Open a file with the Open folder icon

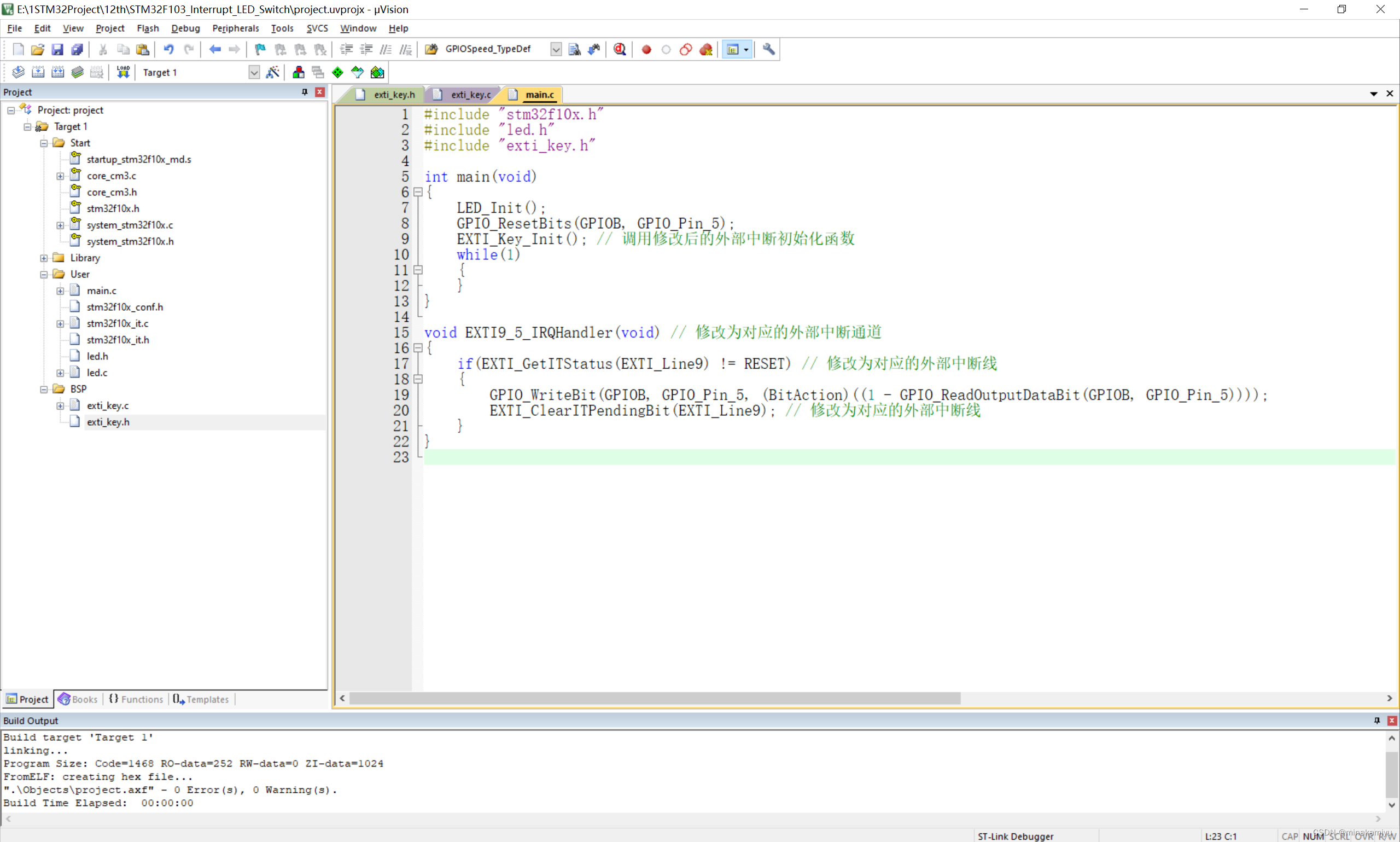click(37, 49)
